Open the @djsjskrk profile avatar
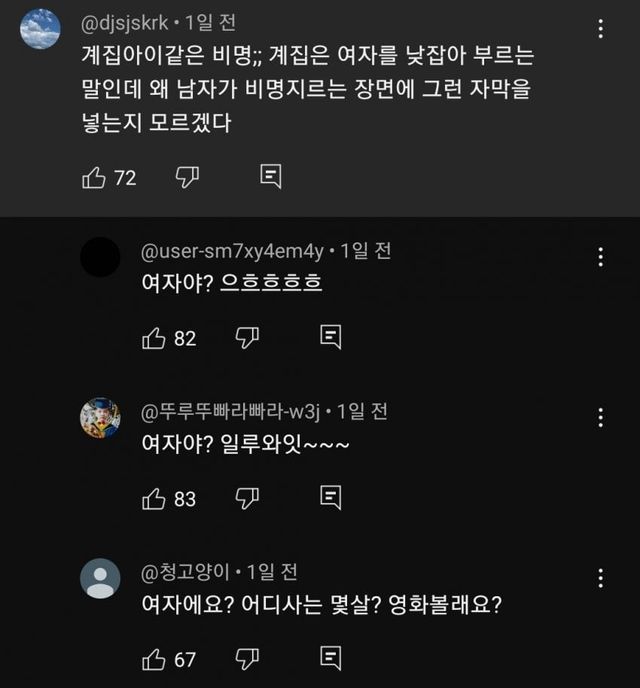 click(40, 28)
